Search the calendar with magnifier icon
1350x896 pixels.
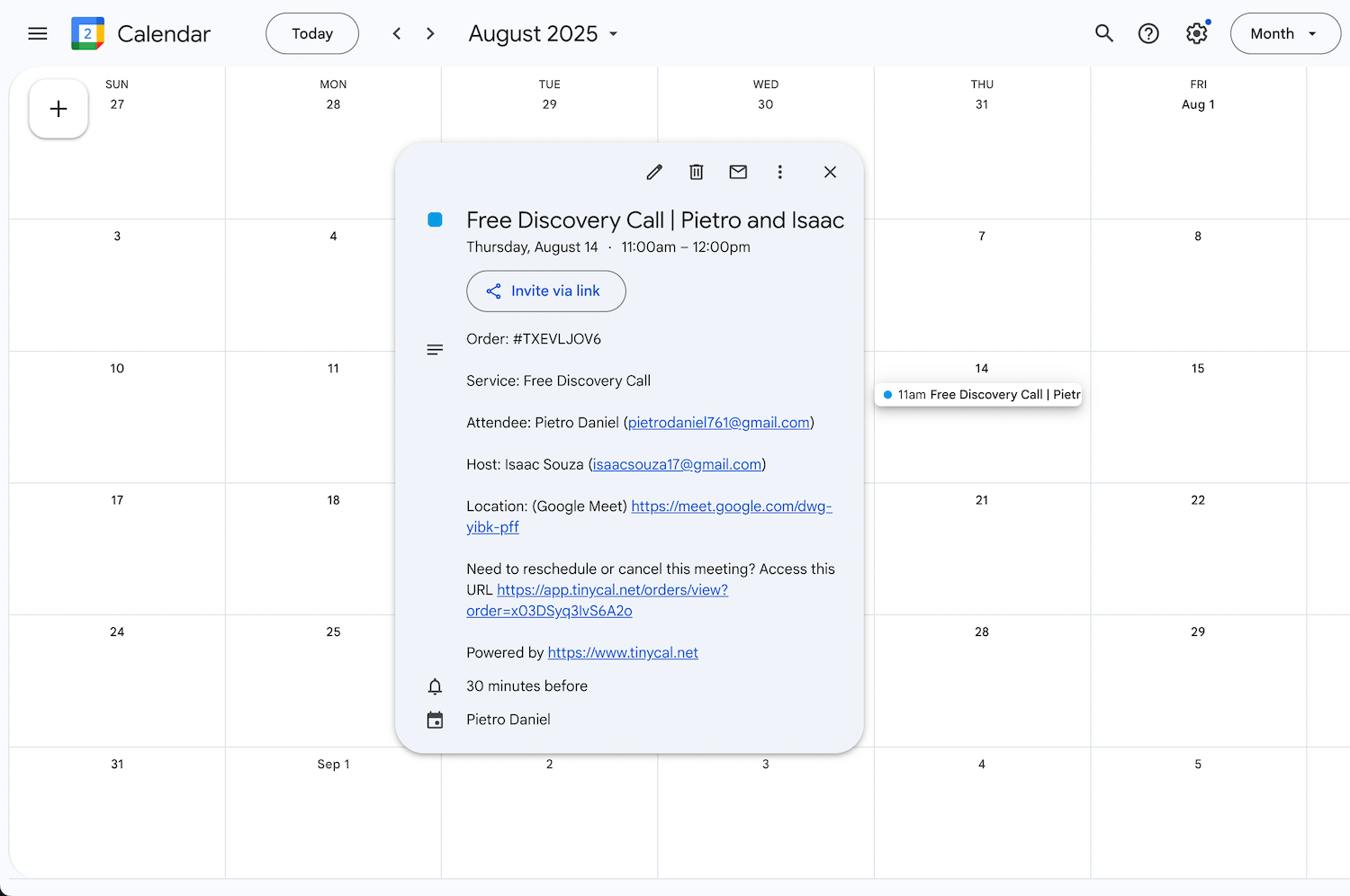pyautogui.click(x=1104, y=34)
